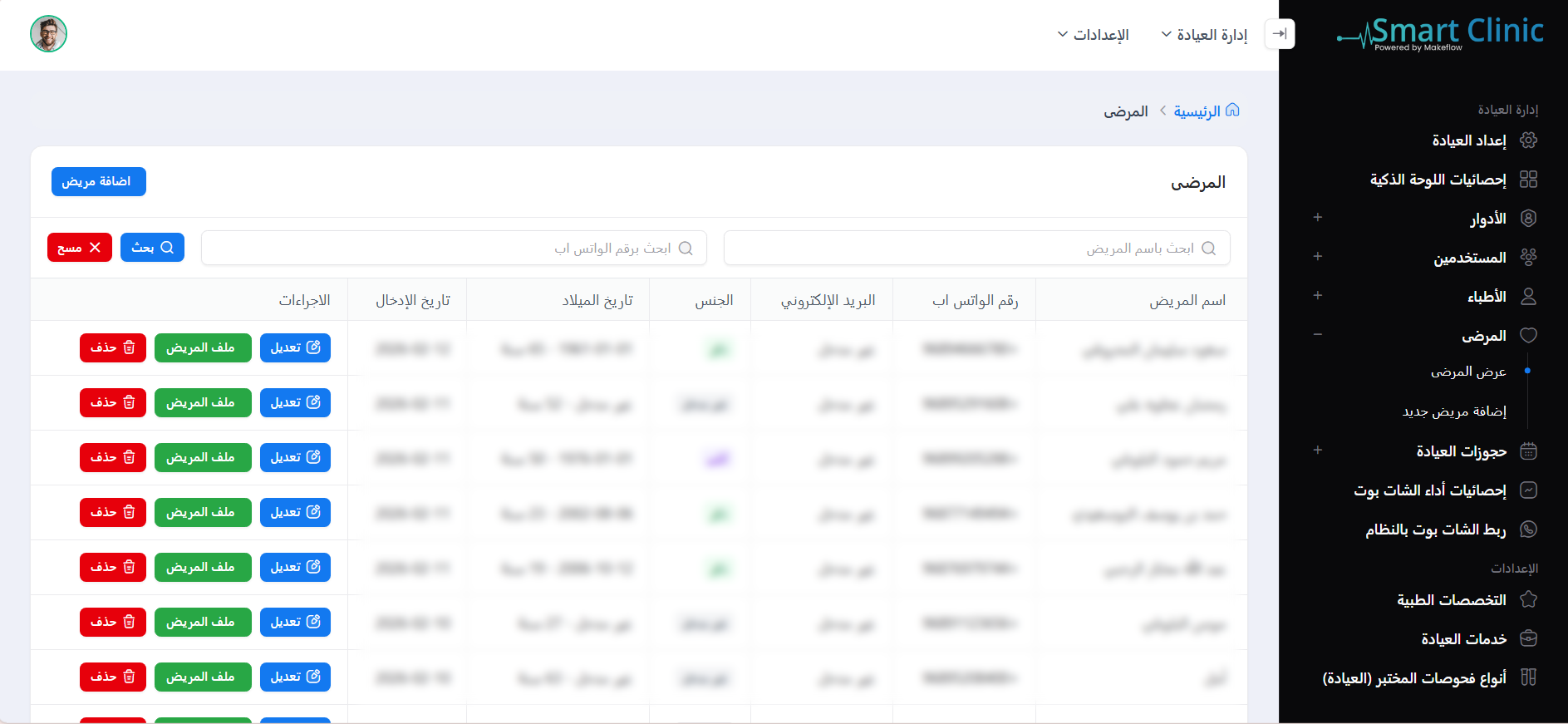
Task: Click the shield icon next to الأدوار
Action: (x=1528, y=219)
